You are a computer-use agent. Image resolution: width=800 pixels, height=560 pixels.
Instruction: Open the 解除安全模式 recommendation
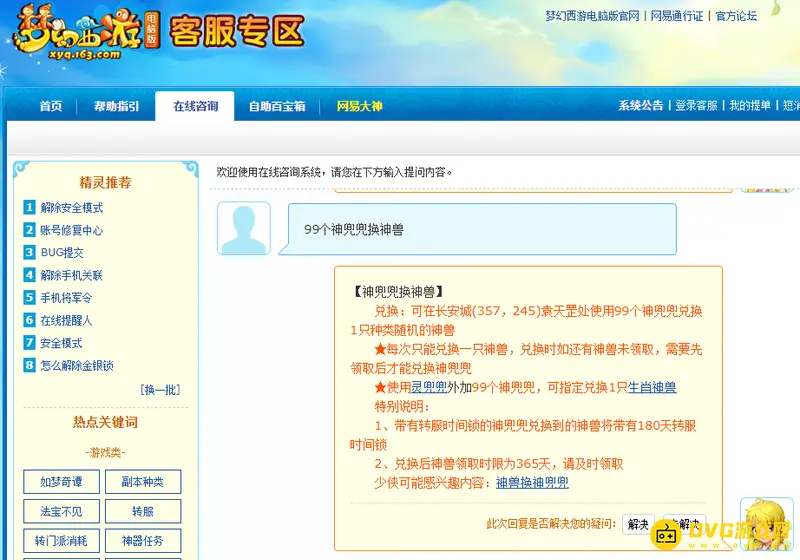point(72,208)
